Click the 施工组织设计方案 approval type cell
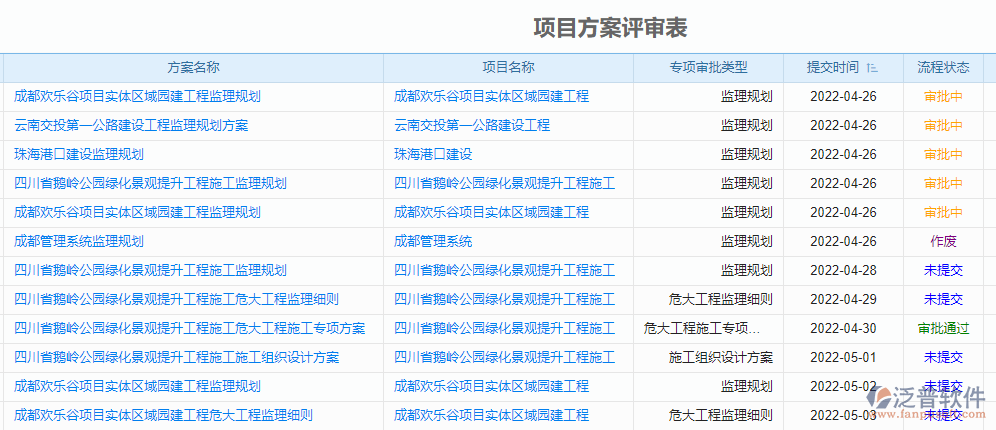 click(721, 358)
